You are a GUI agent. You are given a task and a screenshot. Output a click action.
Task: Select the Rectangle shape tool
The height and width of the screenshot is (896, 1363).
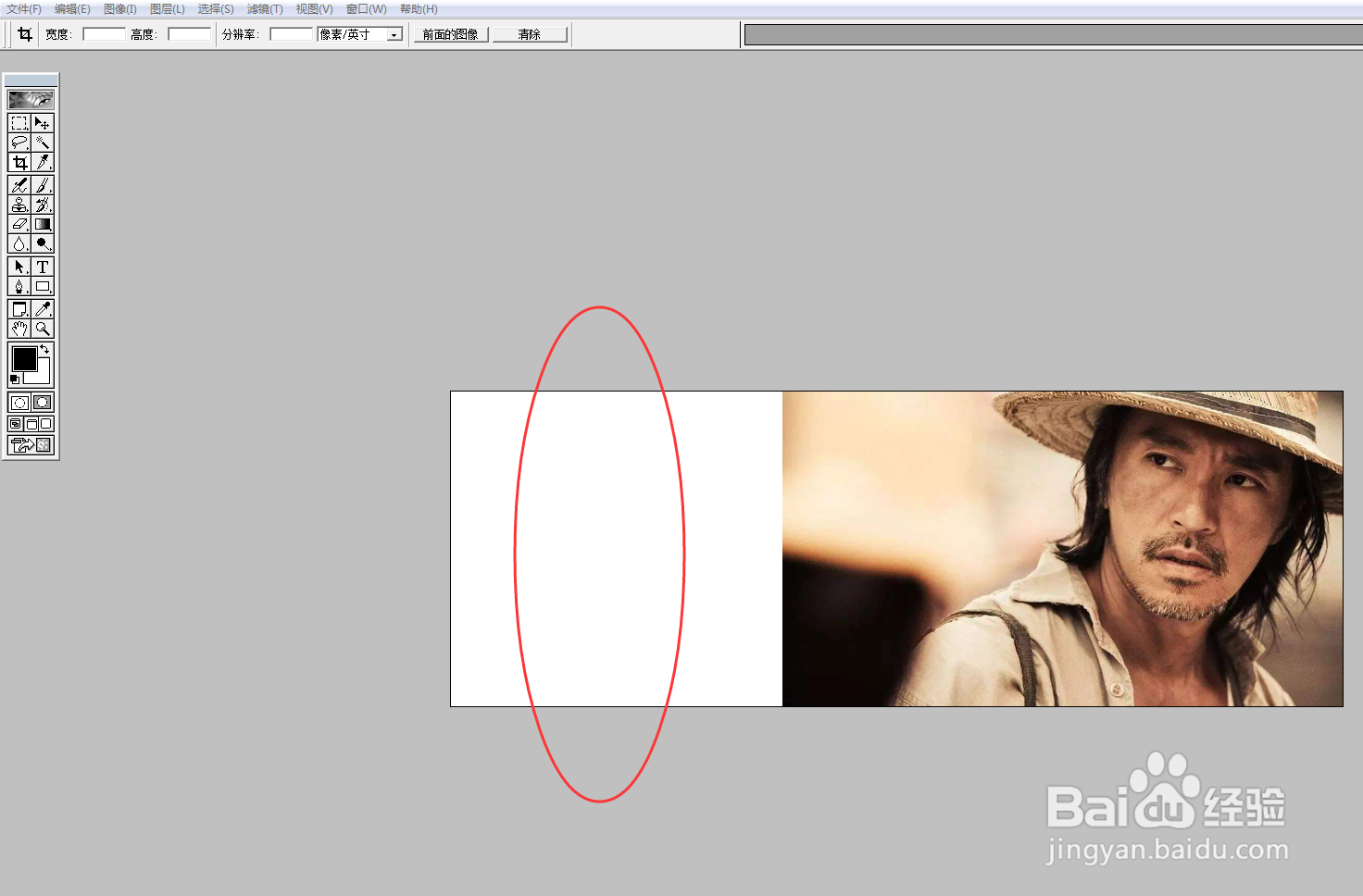(43, 286)
